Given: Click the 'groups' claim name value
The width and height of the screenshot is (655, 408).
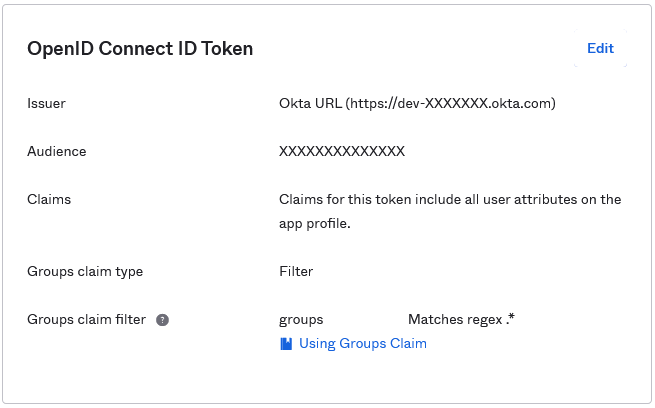Looking at the screenshot, I should click(x=301, y=320).
